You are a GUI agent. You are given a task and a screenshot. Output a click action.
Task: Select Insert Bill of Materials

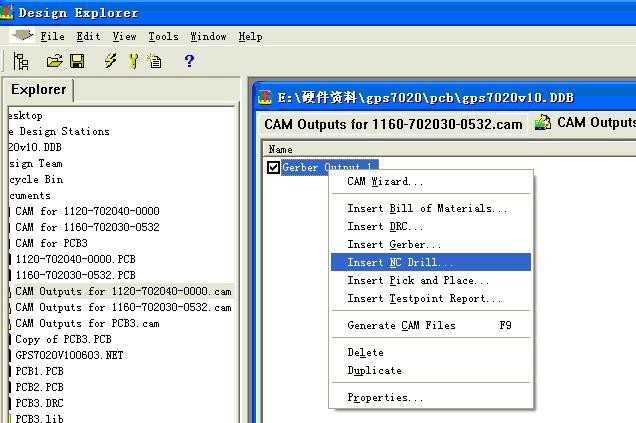tap(431, 208)
